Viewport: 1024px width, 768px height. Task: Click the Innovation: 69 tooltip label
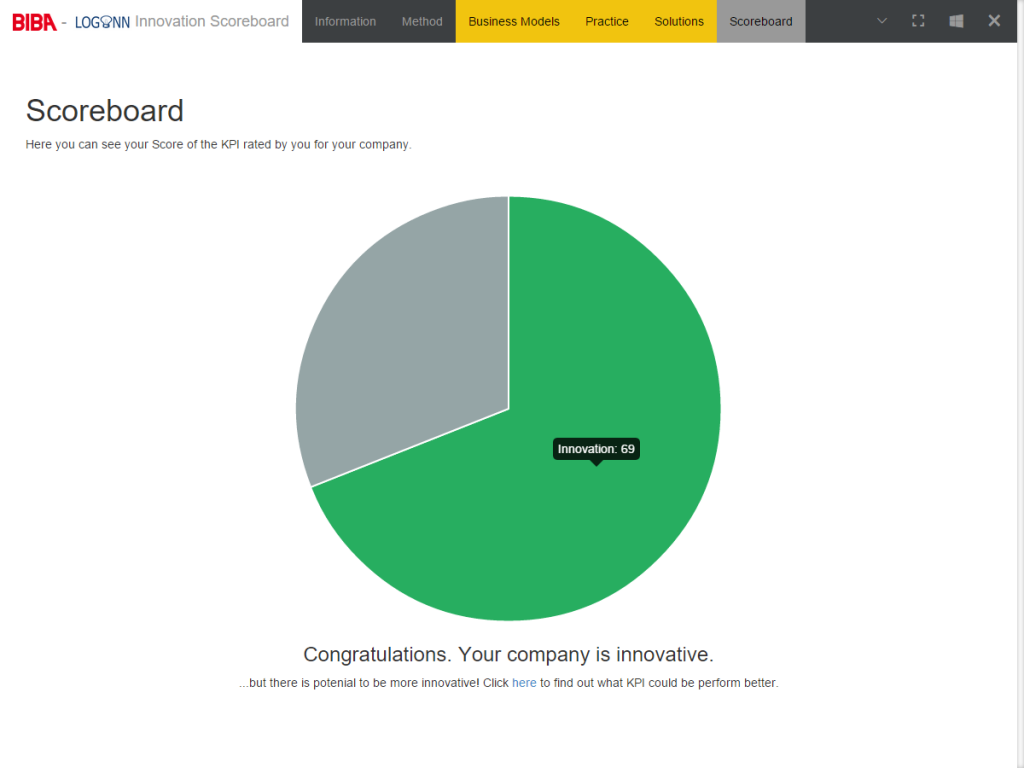(596, 448)
